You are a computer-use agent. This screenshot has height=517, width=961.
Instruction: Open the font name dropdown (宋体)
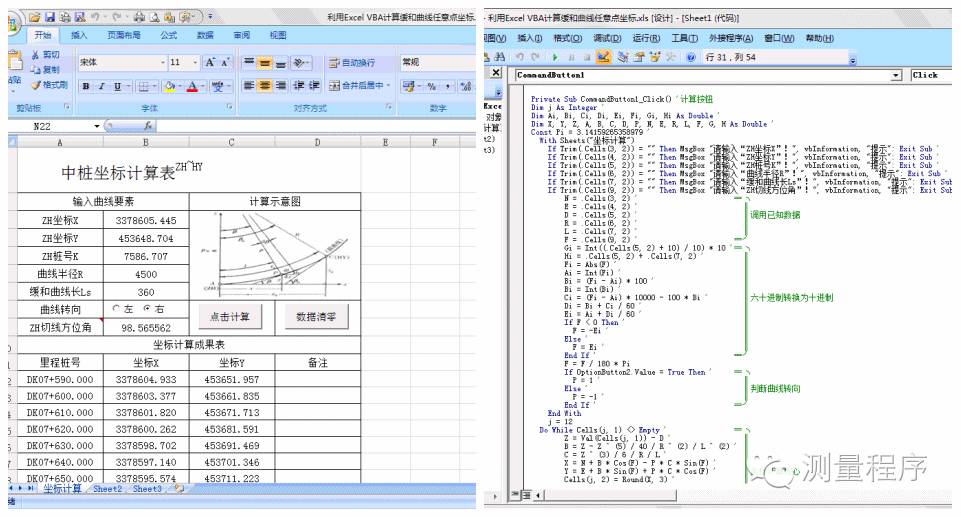tap(163, 62)
